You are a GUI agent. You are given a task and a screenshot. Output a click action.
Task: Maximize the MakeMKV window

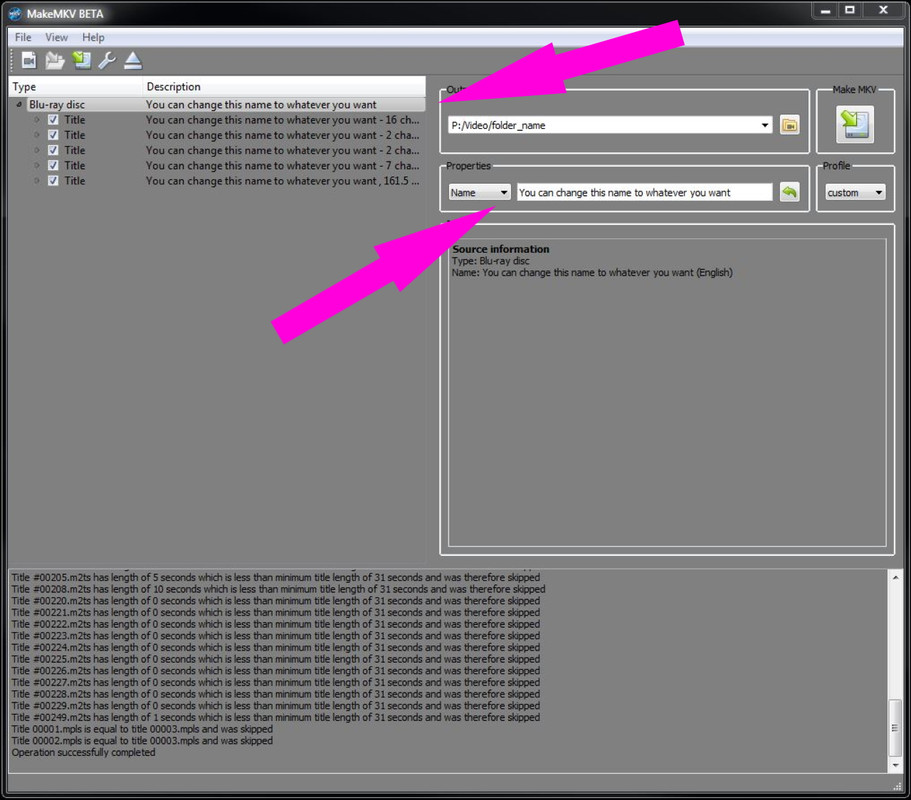(x=849, y=10)
